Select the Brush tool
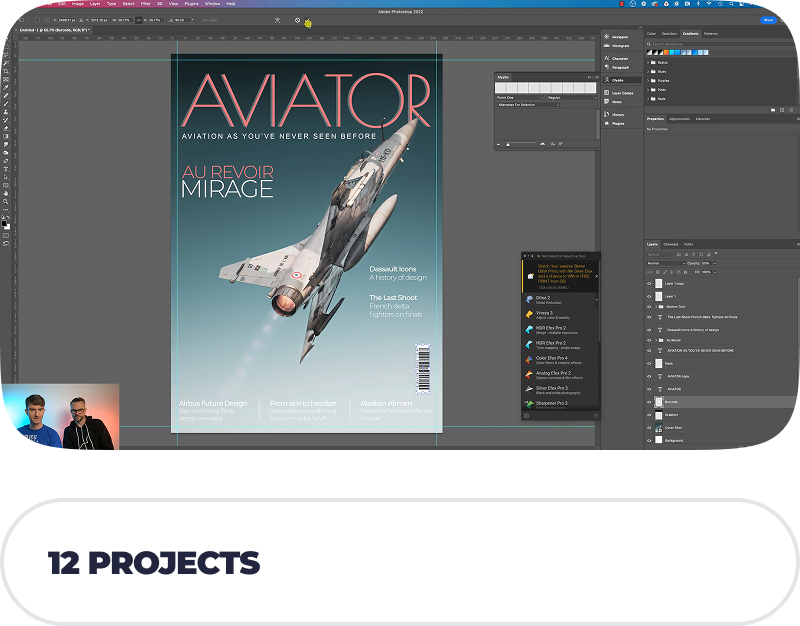The height and width of the screenshot is (626, 800). point(6,104)
